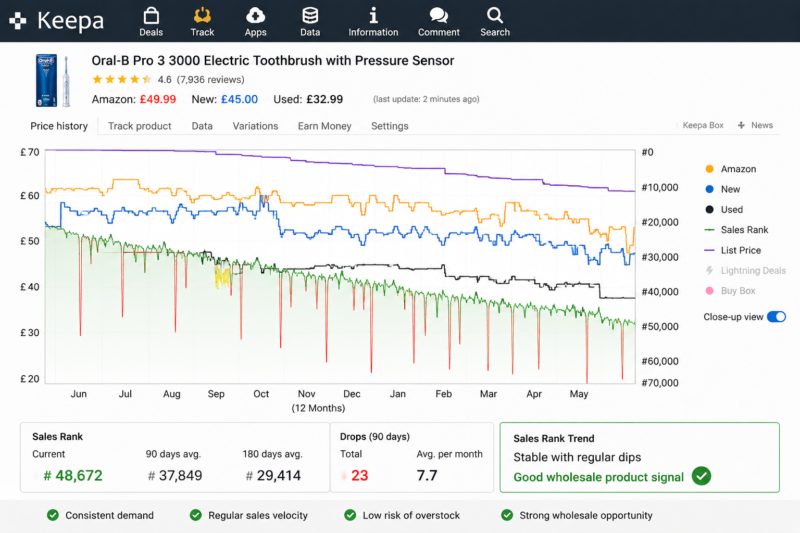Open the Settings tab
This screenshot has width=800, height=533.
point(390,126)
